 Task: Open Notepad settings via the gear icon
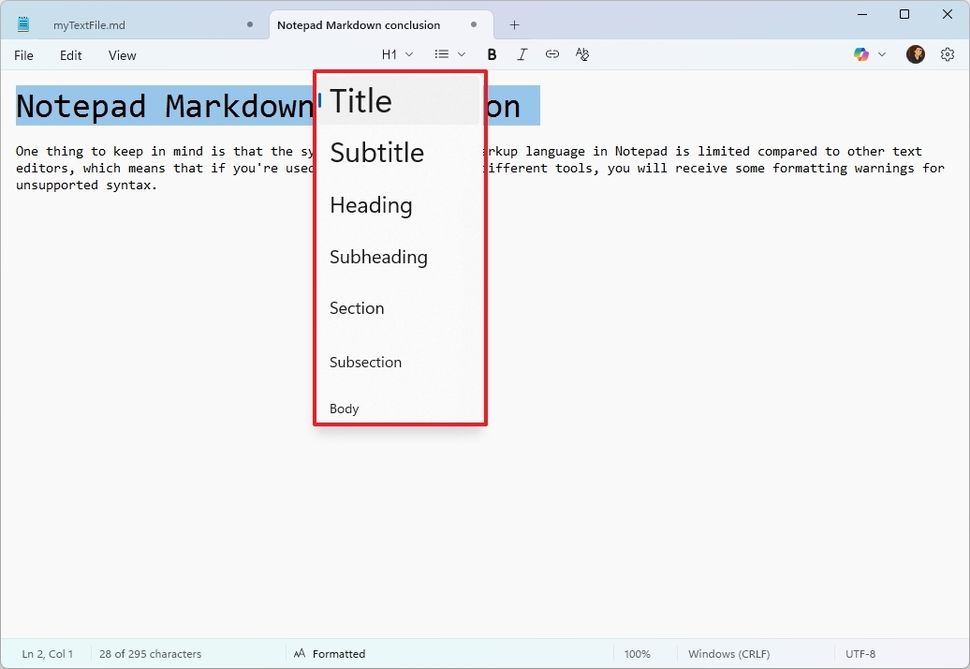click(947, 54)
